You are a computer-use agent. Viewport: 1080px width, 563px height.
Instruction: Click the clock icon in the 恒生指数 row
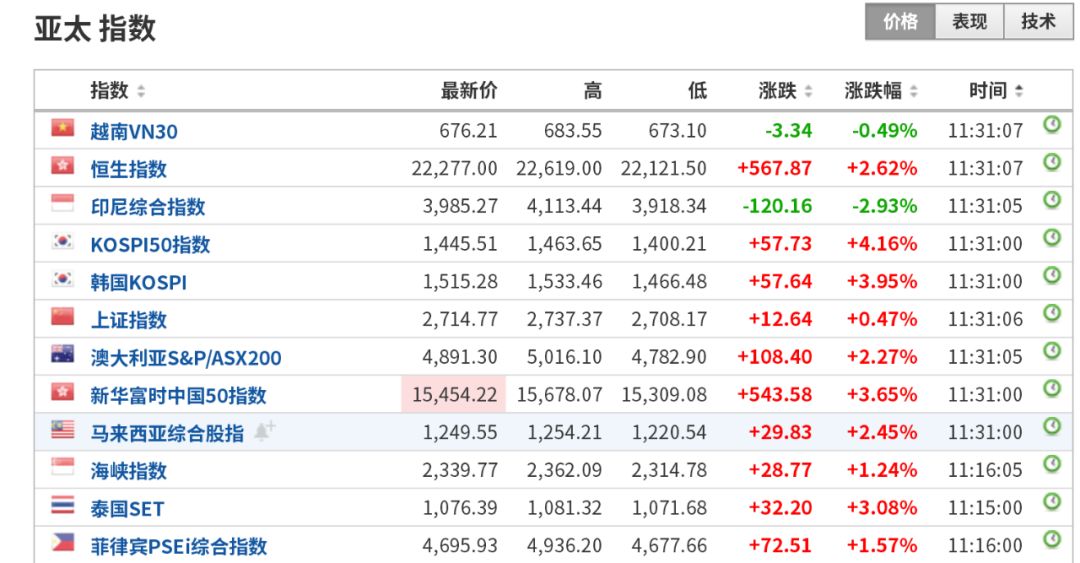click(x=1051, y=163)
